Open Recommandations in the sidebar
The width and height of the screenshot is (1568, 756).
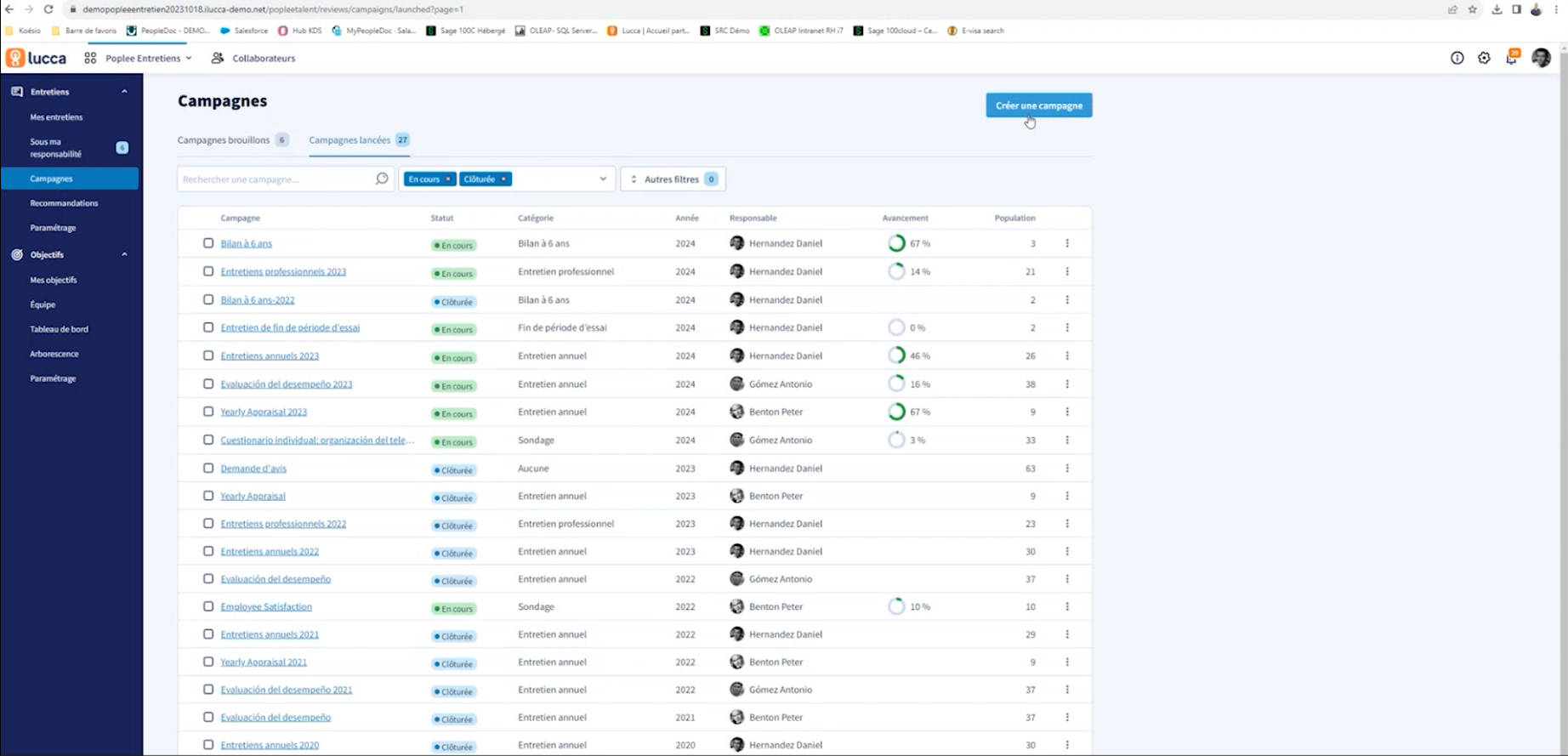coord(64,203)
